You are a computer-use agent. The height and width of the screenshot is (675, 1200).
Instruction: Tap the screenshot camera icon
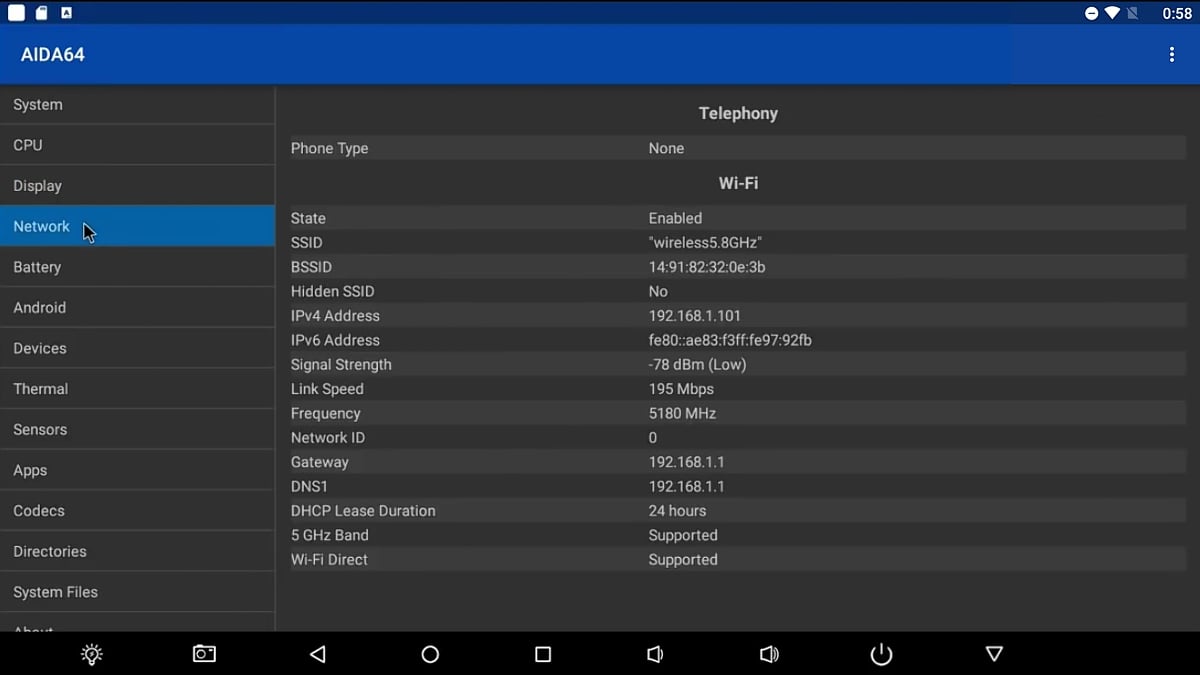tap(204, 654)
